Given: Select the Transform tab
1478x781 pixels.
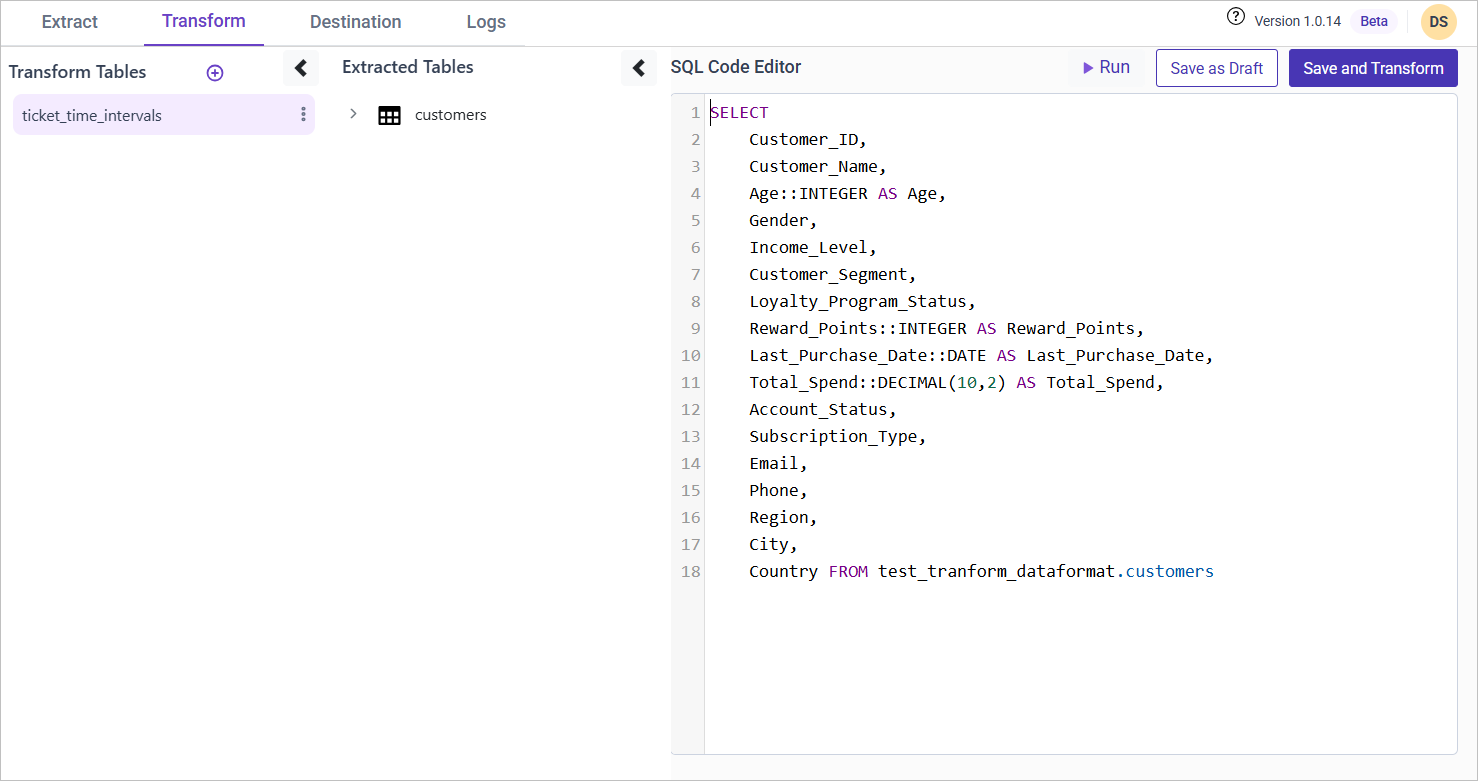Looking at the screenshot, I should [204, 21].
